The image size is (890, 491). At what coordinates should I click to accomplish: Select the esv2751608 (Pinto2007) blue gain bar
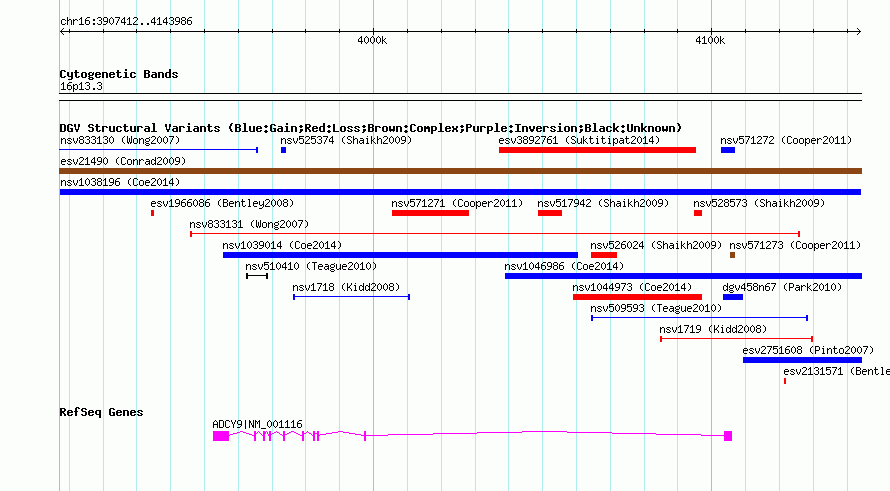click(802, 360)
